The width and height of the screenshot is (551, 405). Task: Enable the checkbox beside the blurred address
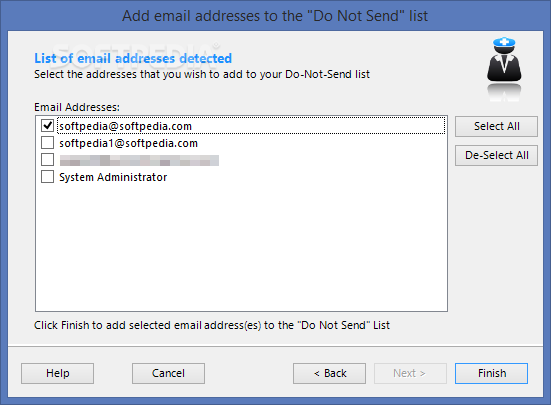47,159
